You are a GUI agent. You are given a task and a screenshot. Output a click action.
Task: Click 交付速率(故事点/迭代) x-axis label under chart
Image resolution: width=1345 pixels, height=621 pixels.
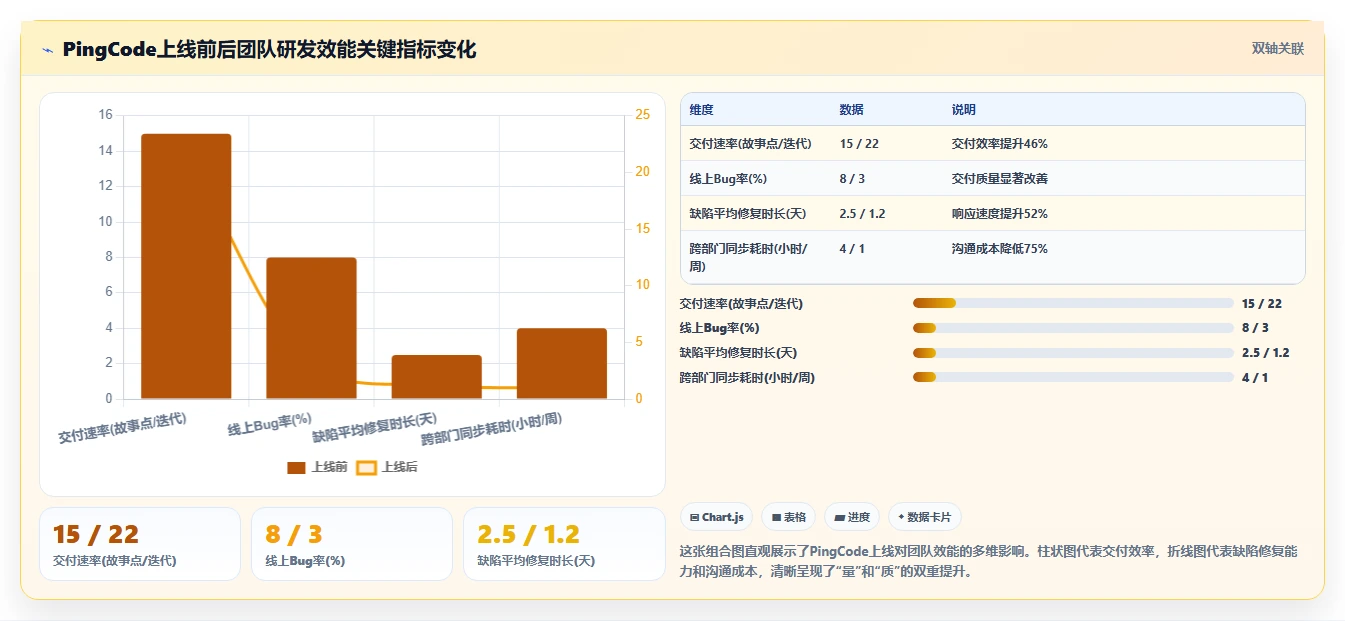tap(122, 427)
